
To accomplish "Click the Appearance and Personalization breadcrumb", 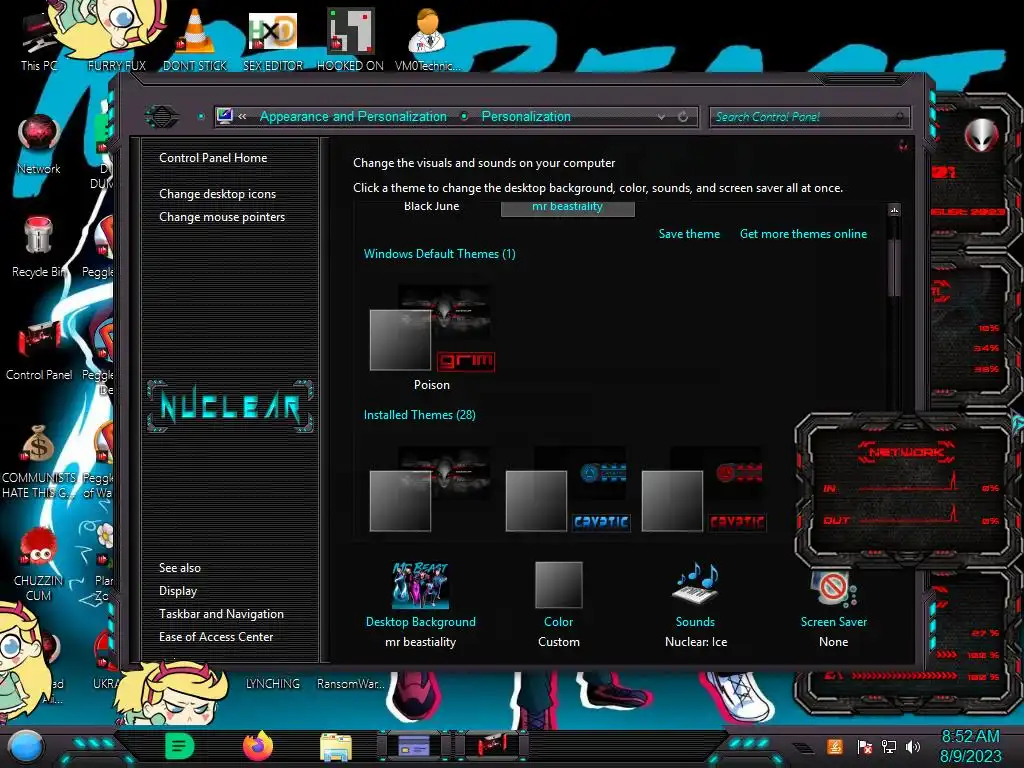I will coord(353,116).
